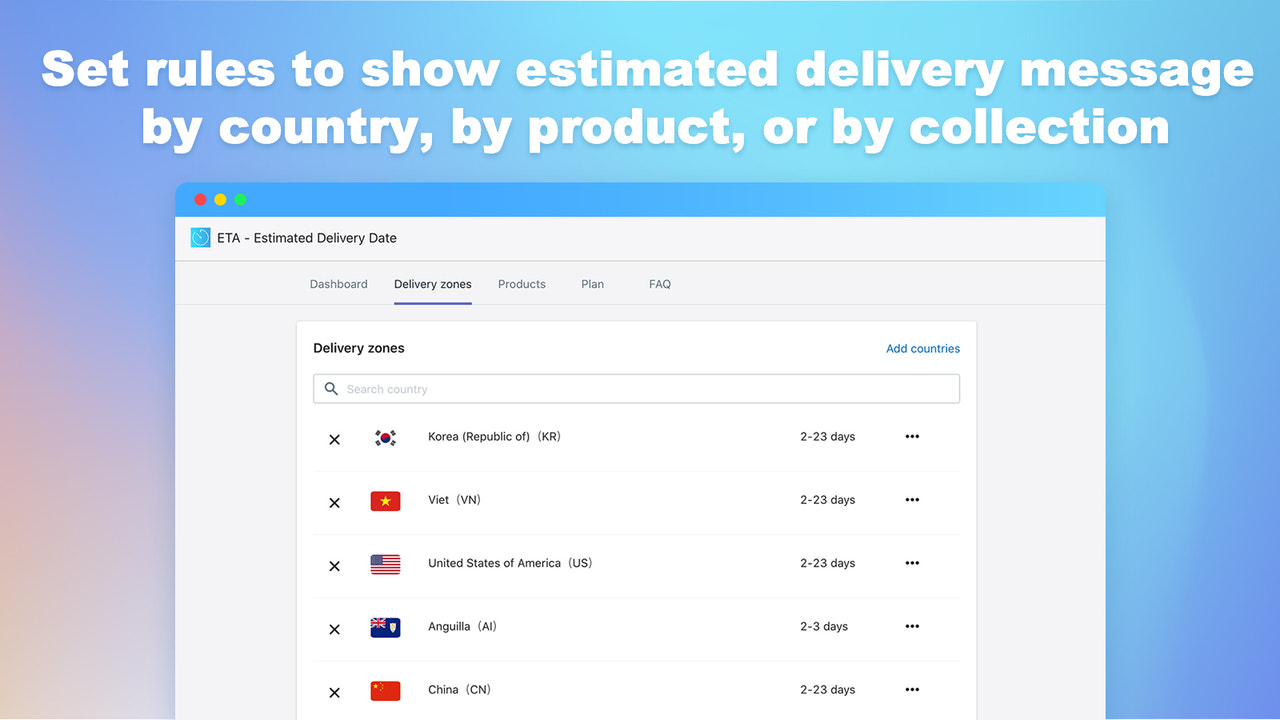Screen dimensions: 1280x720
Task: Click the search magnifier icon
Action: [331, 388]
